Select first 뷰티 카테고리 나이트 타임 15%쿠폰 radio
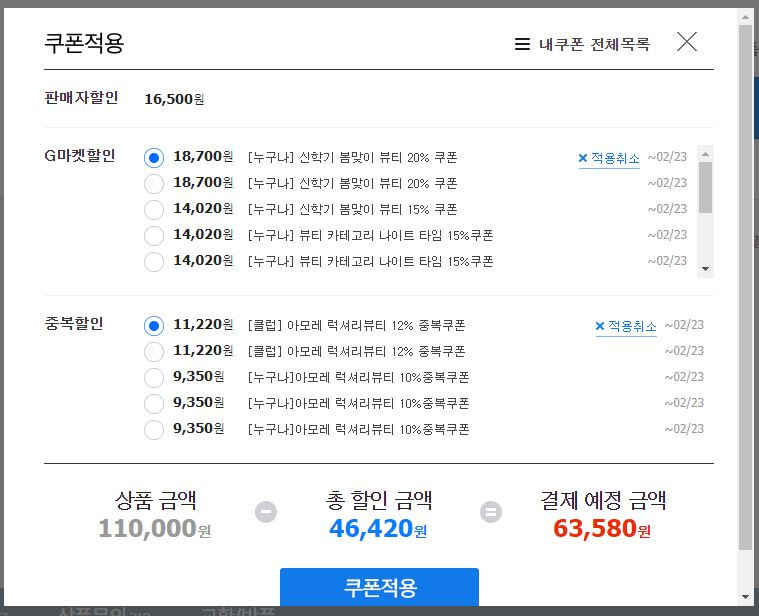The width and height of the screenshot is (759, 616). [154, 236]
